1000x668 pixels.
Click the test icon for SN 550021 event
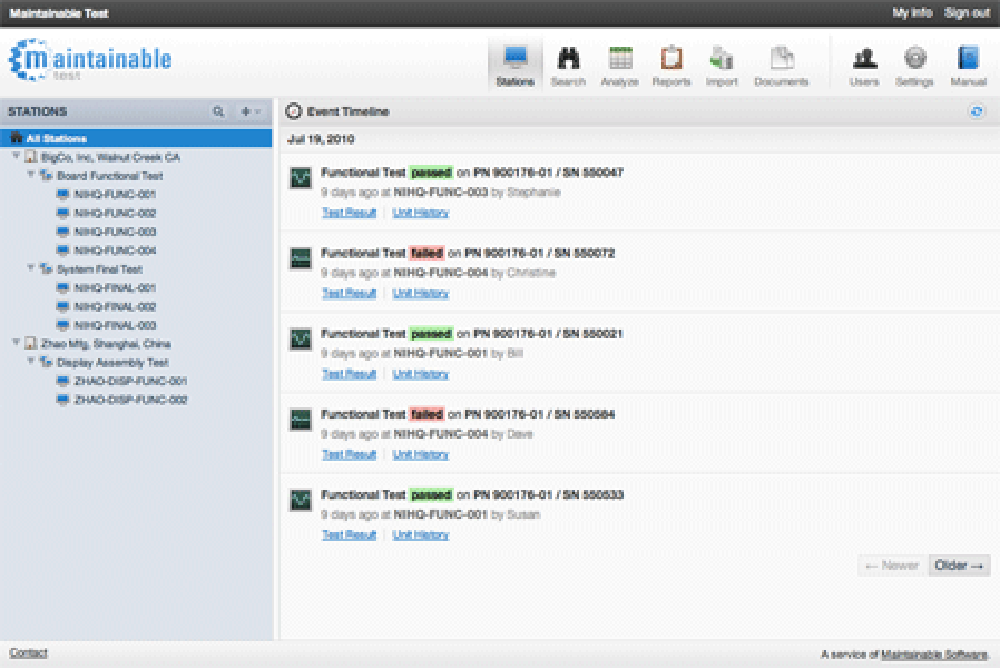tap(300, 339)
